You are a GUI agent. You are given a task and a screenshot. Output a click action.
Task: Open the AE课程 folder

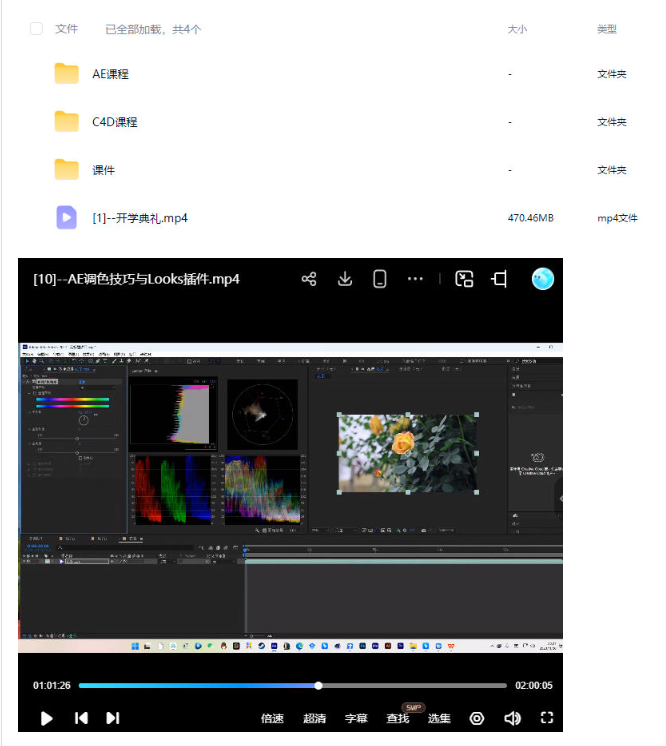(x=110, y=74)
